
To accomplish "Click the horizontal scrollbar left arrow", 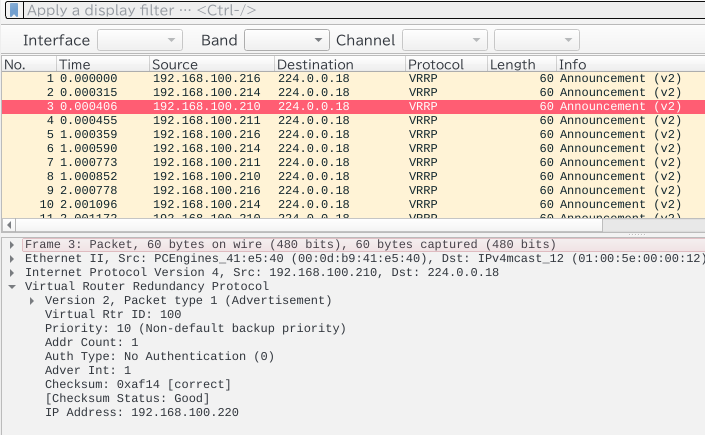I will coord(9,224).
